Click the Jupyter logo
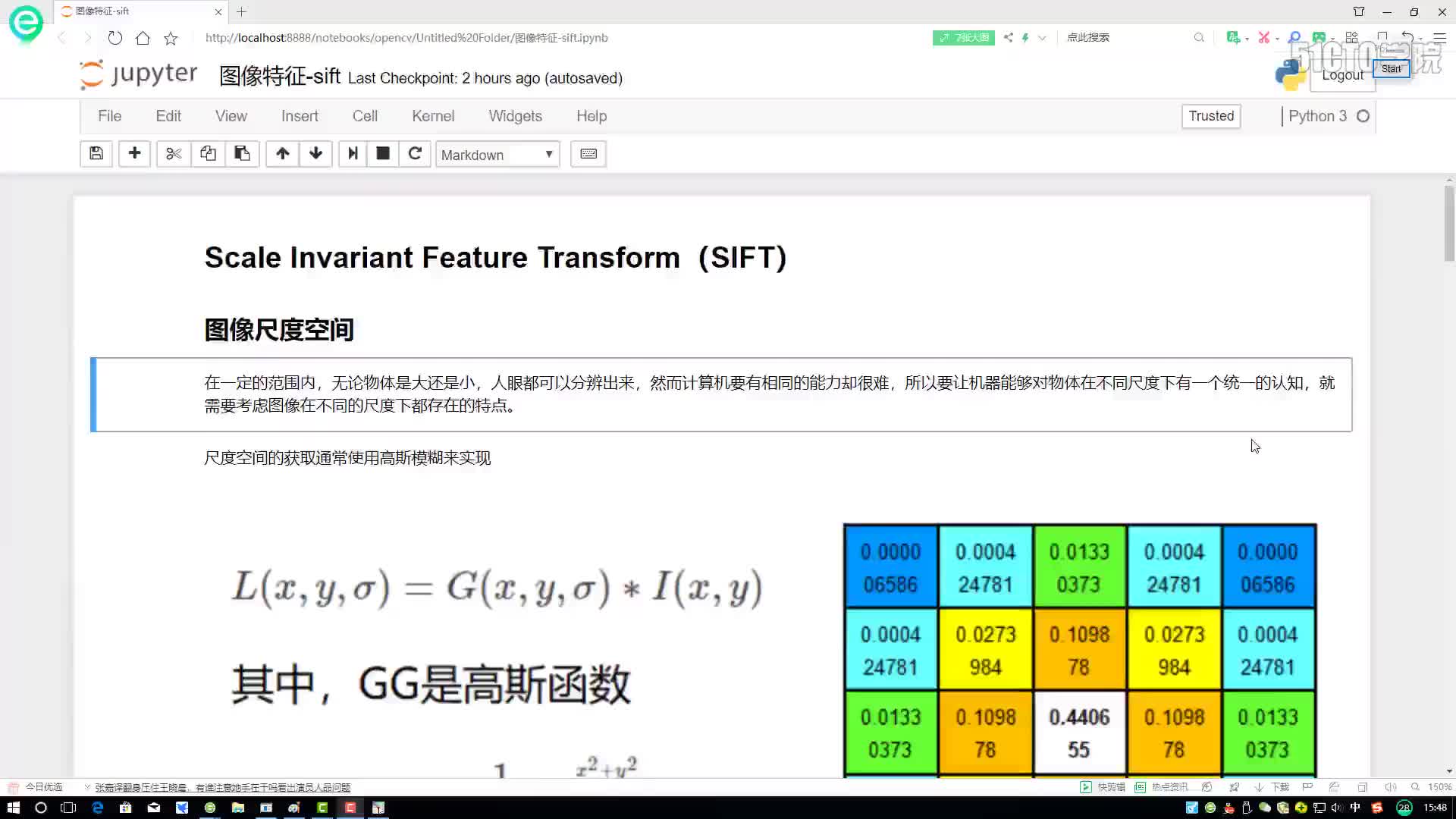 [139, 74]
